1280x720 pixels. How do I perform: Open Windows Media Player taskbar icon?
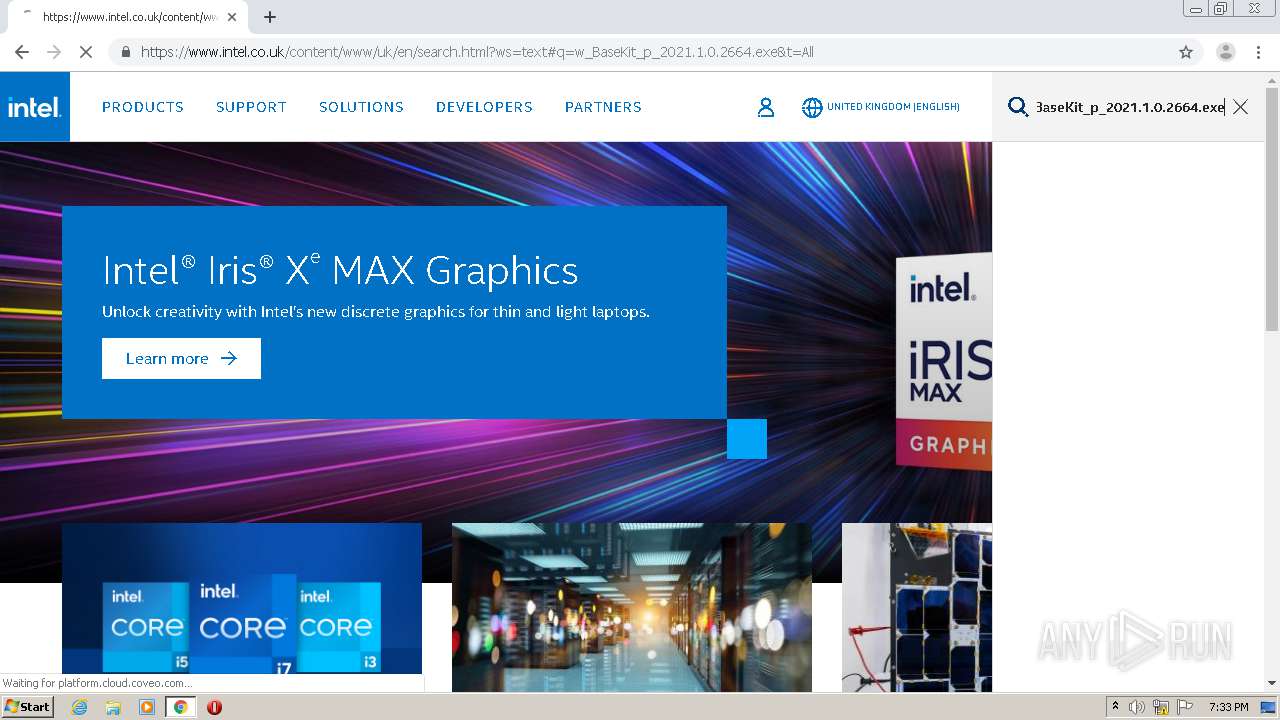click(147, 707)
